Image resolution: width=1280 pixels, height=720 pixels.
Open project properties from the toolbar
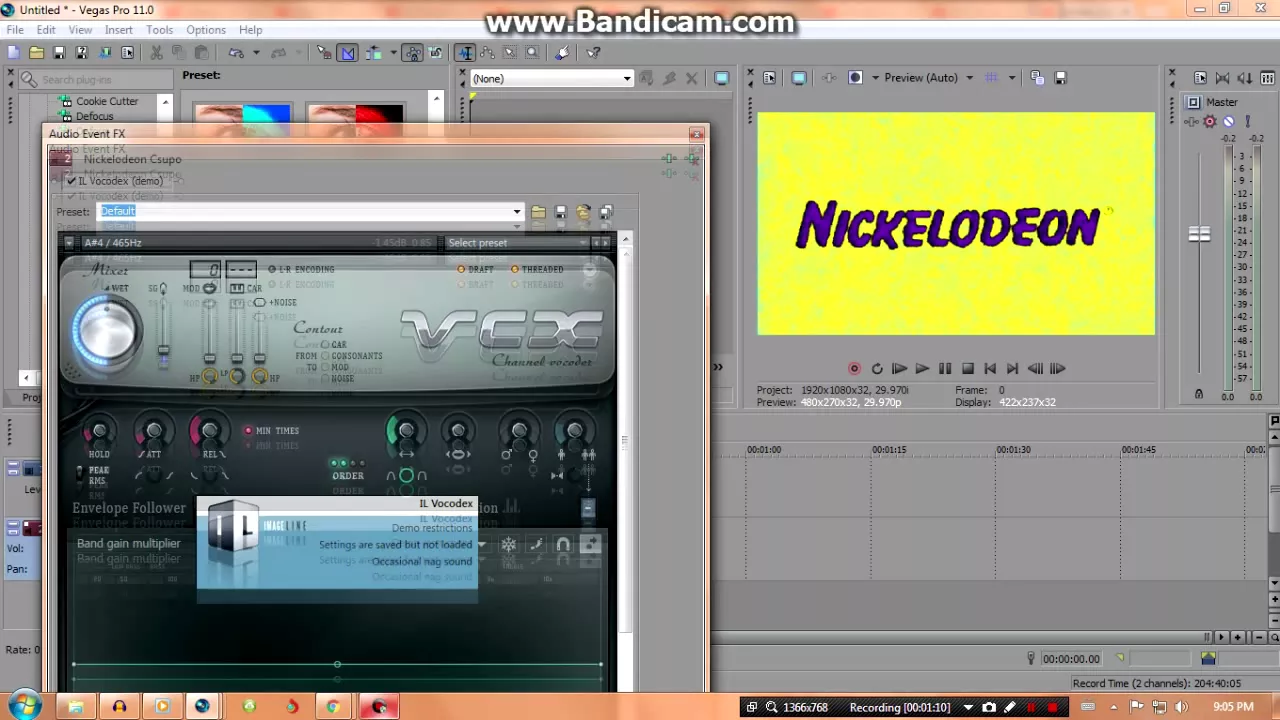click(x=126, y=53)
